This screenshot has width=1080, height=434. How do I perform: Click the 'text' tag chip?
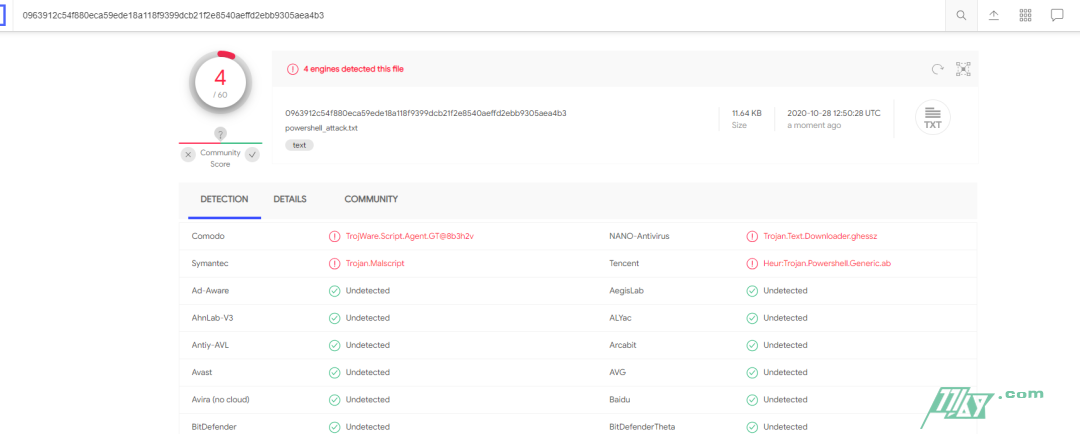coord(299,145)
